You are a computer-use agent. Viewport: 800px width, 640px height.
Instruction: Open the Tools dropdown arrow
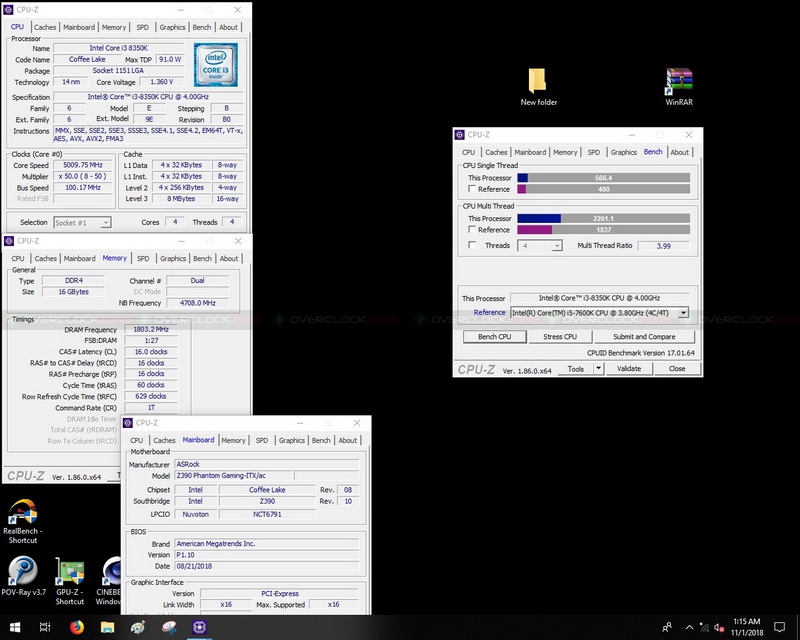click(x=598, y=368)
